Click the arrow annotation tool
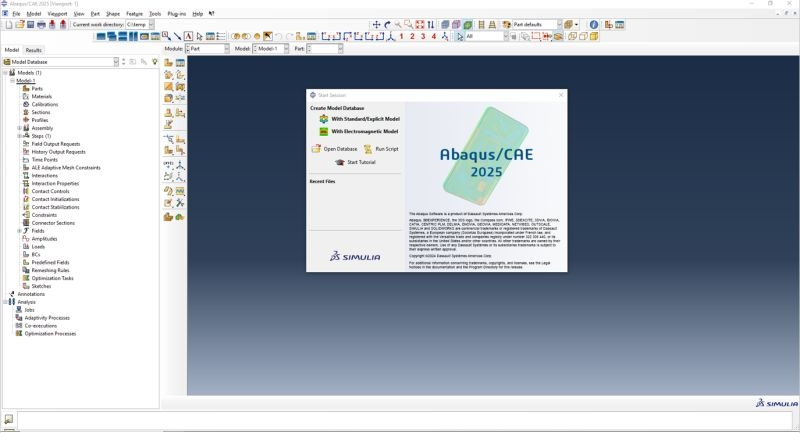Screen dimensions: 800x433 [x=177, y=36]
